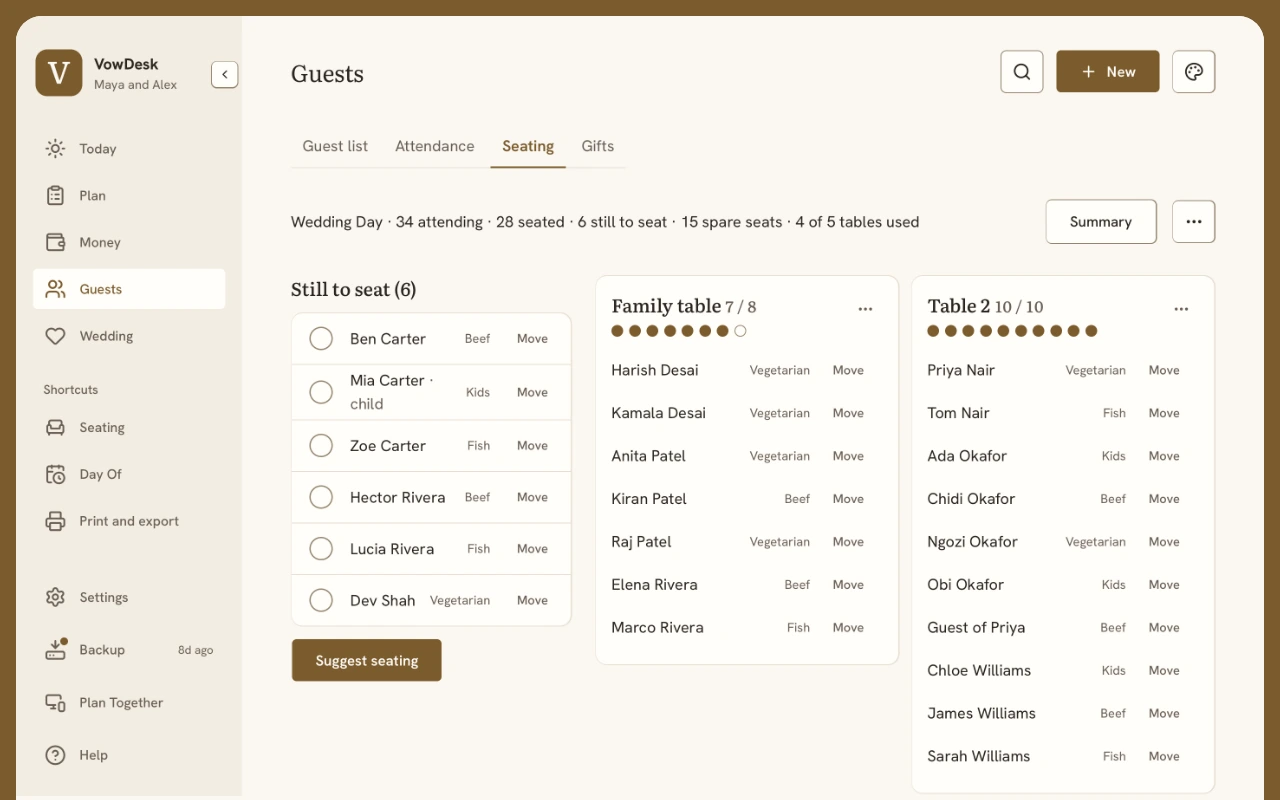Select Lucia Rivera's round checkbox
The height and width of the screenshot is (800, 1280).
coord(321,549)
